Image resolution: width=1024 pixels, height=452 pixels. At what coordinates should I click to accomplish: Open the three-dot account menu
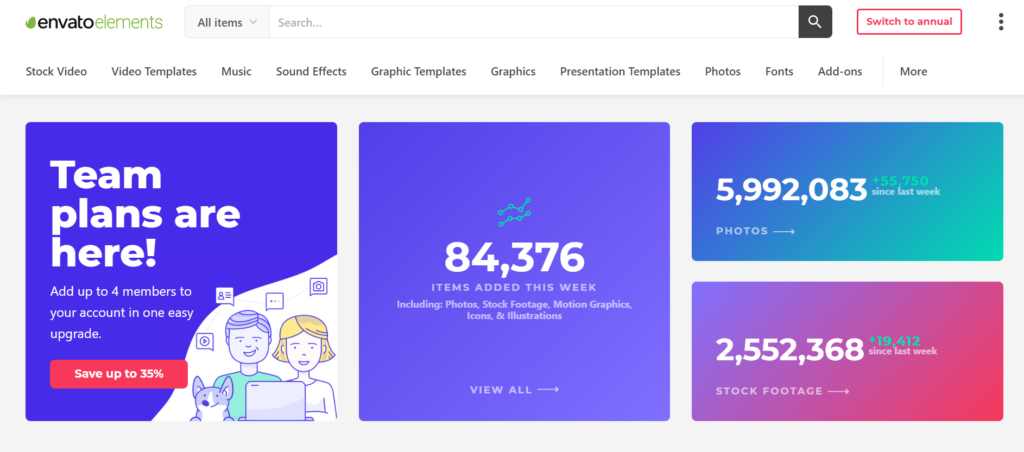[1000, 22]
